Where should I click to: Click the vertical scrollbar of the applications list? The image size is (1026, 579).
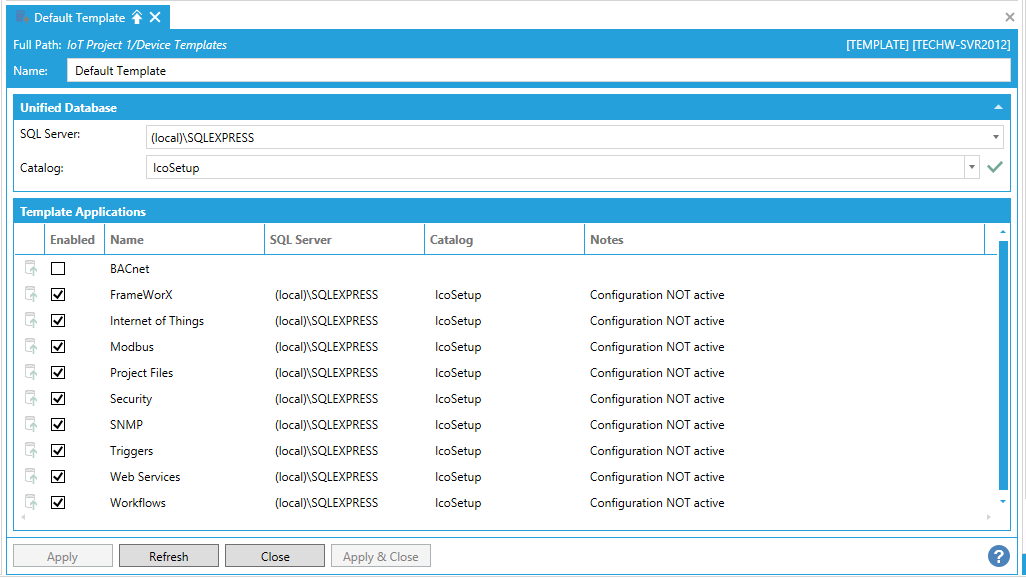point(1003,370)
